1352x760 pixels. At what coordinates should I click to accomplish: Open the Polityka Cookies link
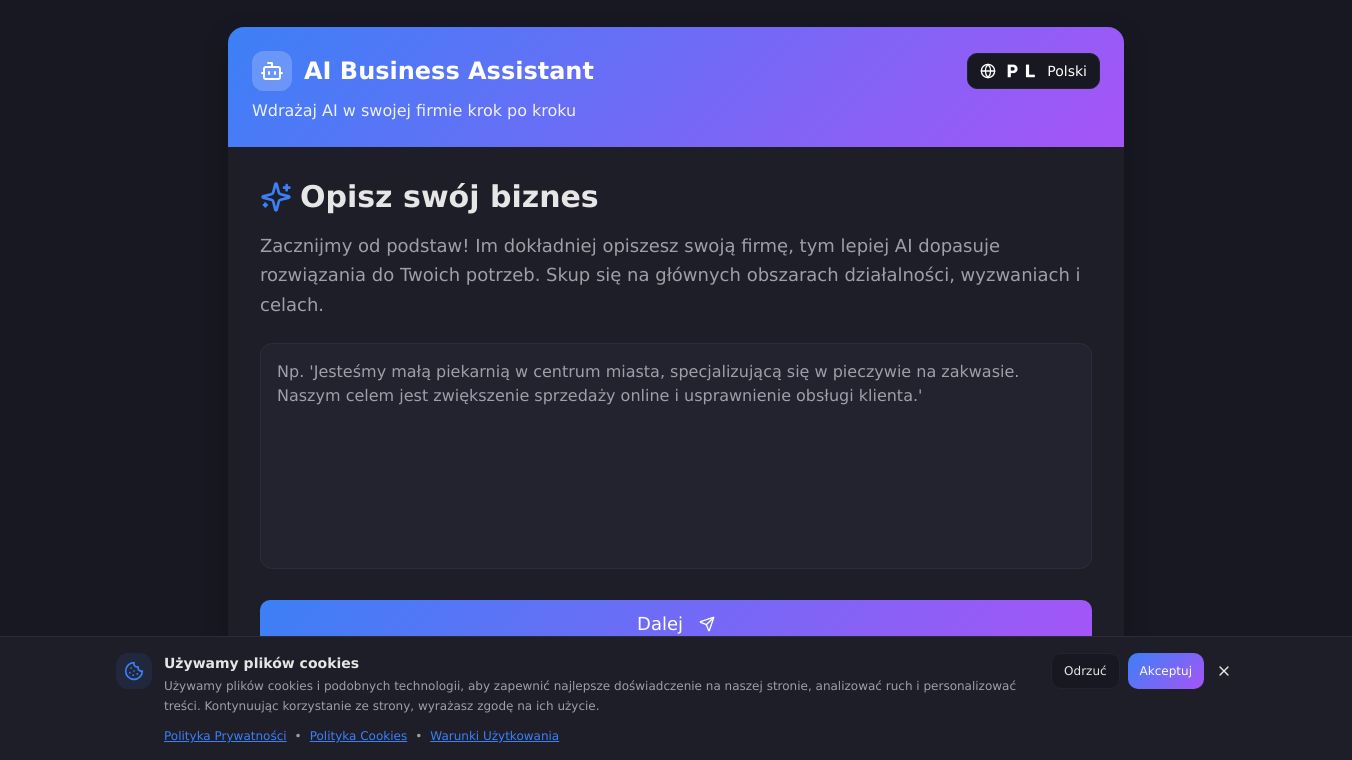(x=358, y=736)
